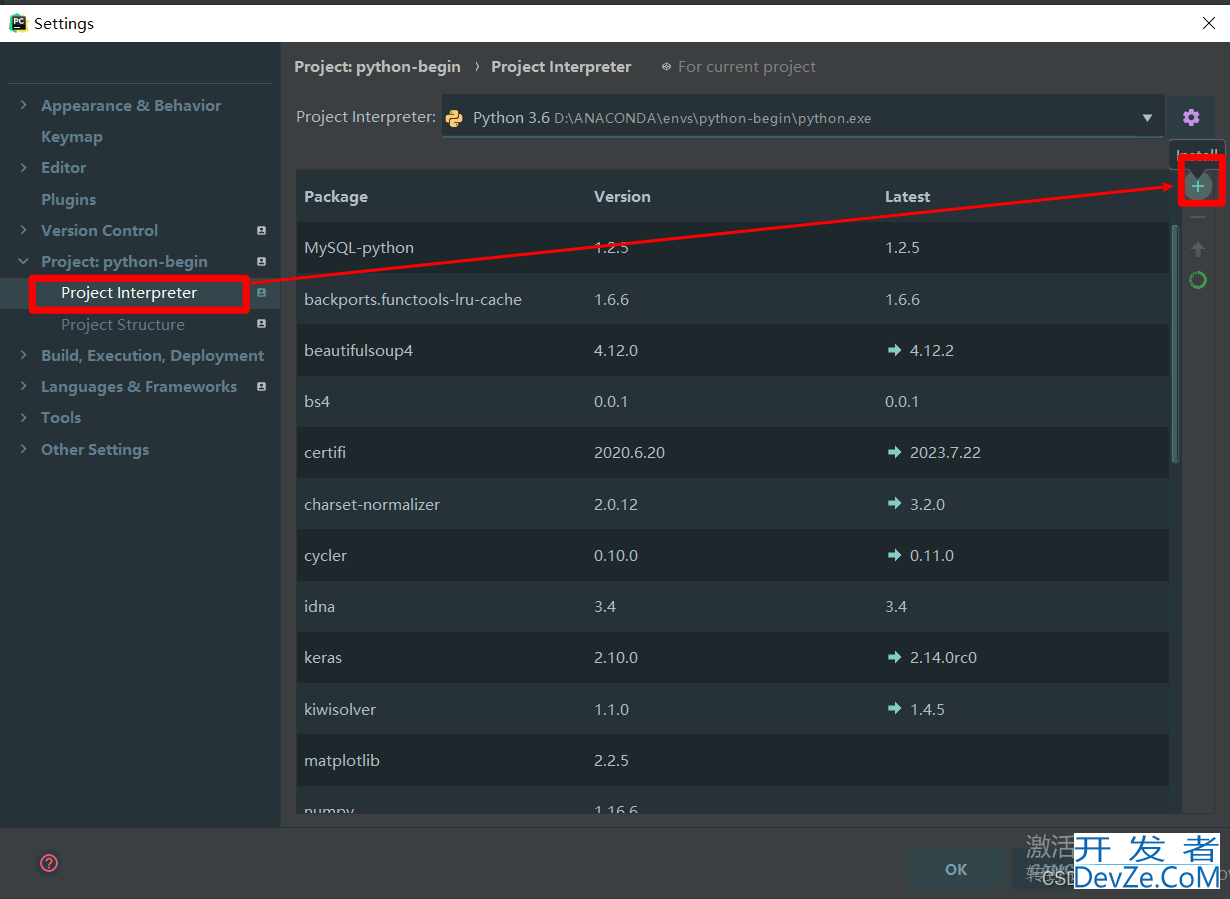Expand the Editor settings section
Viewport: 1230px width, 899px height.
23,167
